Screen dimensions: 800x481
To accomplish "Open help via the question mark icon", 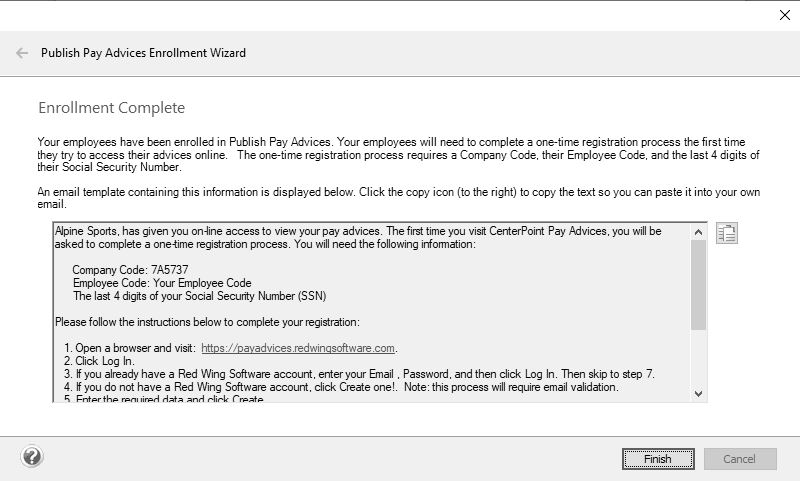I will pos(31,458).
